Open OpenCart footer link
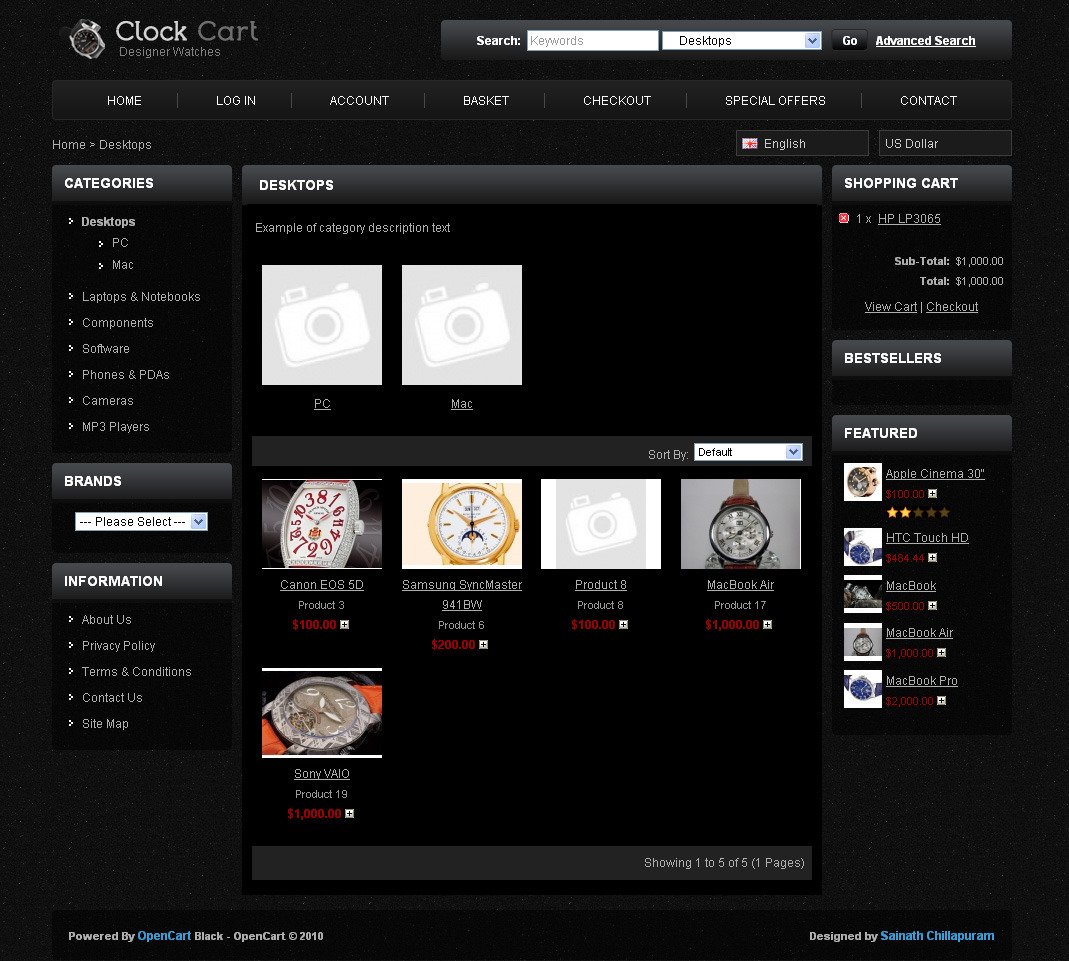This screenshot has height=961, width=1069. click(x=164, y=936)
